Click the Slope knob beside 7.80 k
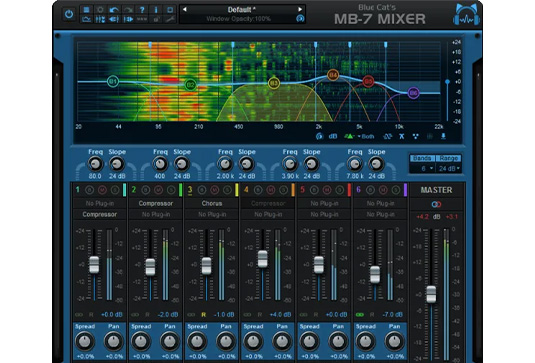The width and height of the screenshot is (535, 363). 376,164
